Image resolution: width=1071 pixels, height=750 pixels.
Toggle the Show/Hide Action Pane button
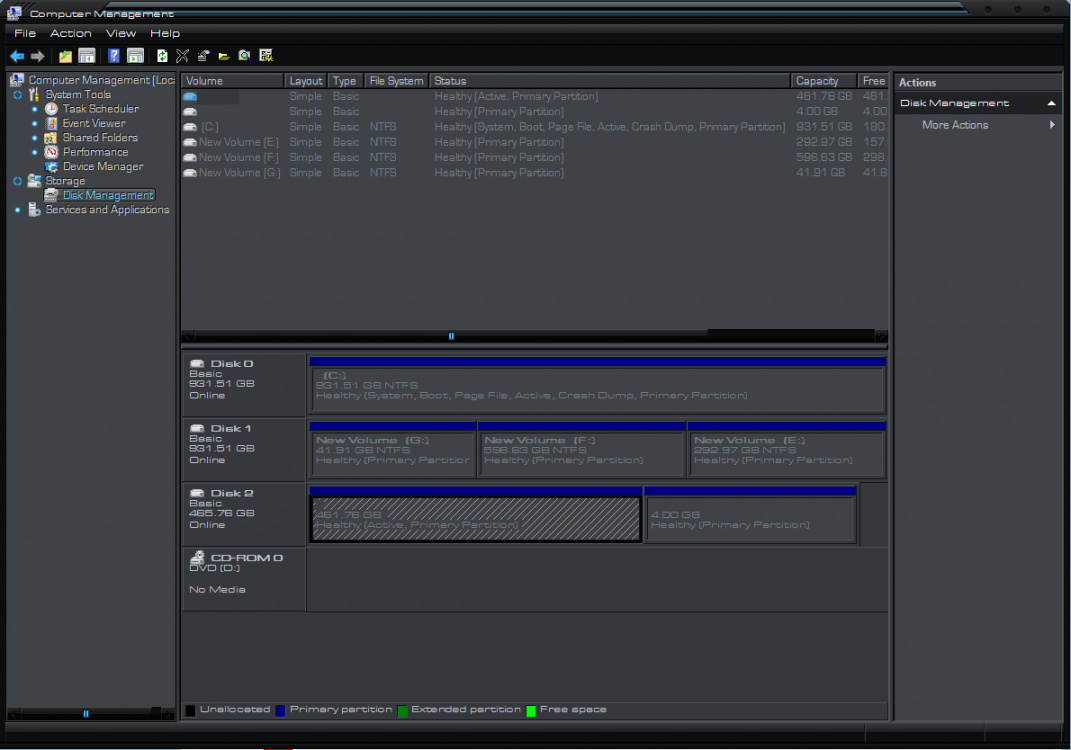(x=135, y=56)
